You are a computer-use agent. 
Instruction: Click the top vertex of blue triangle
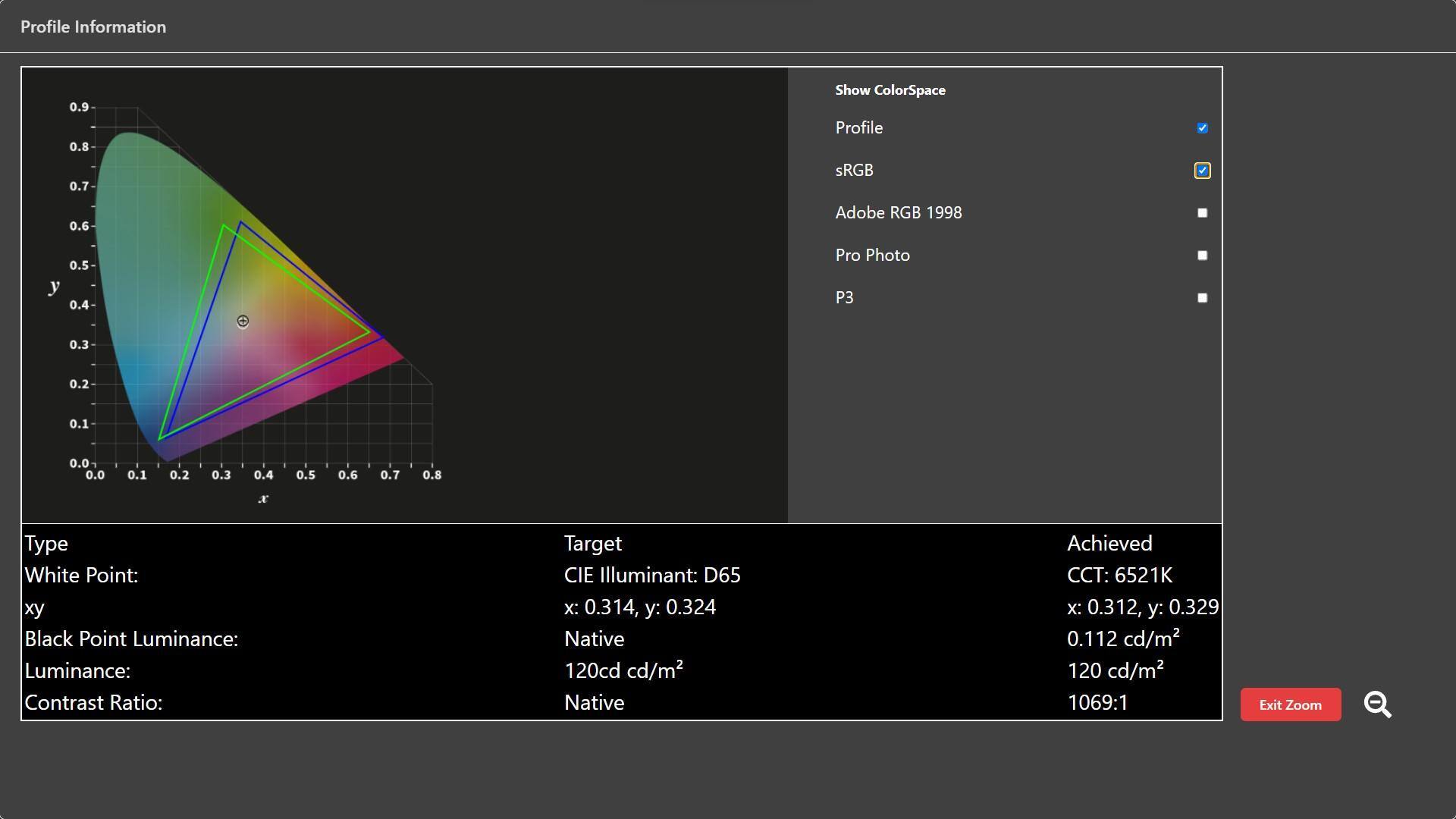(240, 222)
